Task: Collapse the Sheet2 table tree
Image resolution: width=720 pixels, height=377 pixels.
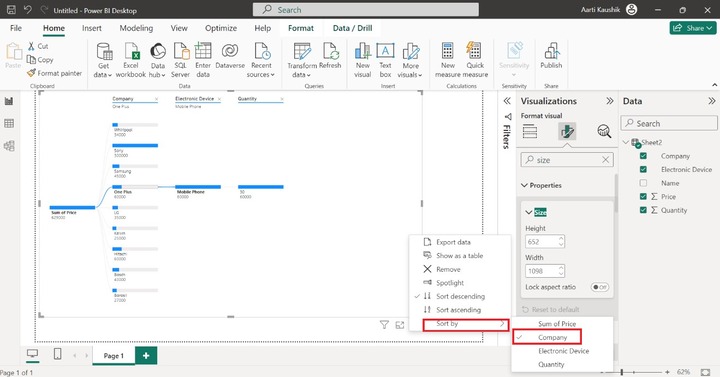Action: point(625,142)
